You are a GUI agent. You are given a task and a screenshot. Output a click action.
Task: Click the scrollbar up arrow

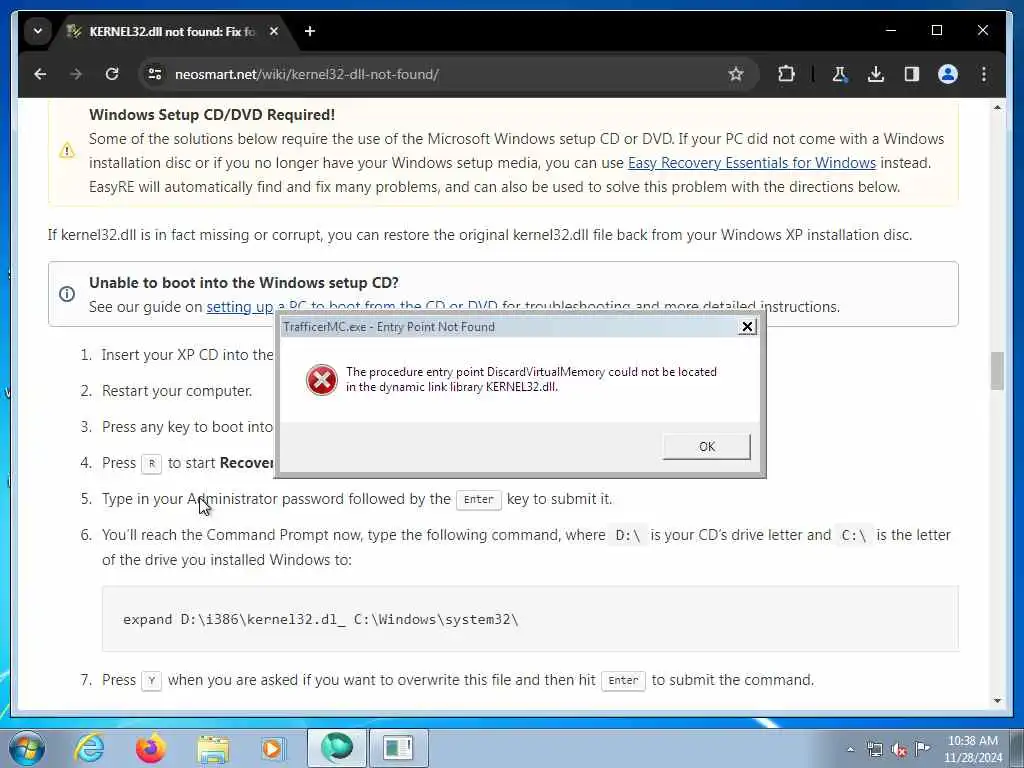click(997, 107)
